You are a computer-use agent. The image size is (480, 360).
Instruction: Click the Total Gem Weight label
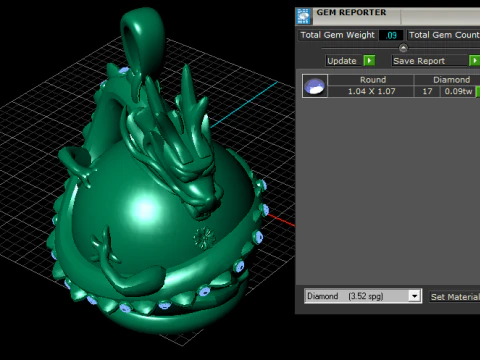click(337, 35)
